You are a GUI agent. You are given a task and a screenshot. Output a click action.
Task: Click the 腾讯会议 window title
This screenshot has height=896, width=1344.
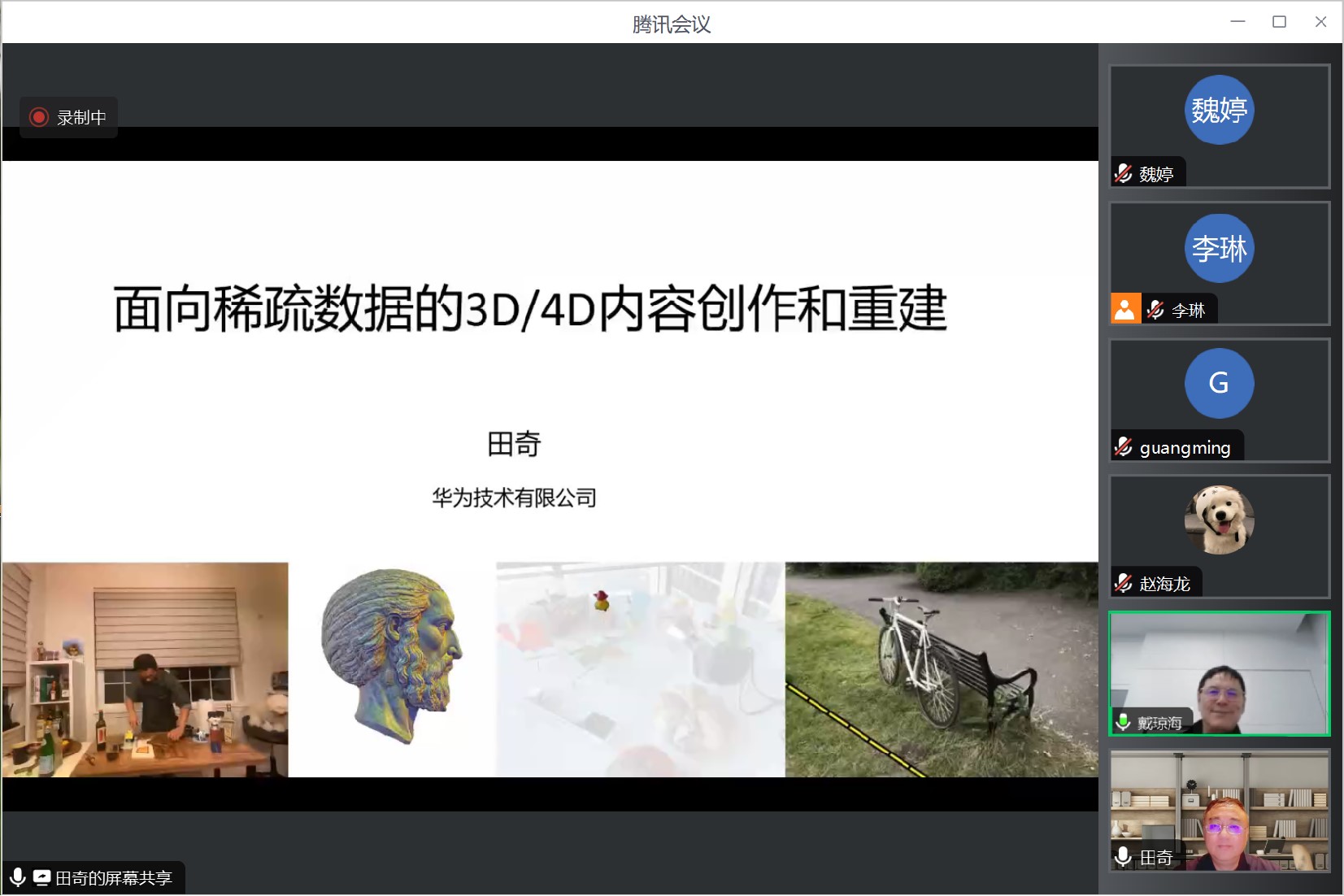[672, 24]
